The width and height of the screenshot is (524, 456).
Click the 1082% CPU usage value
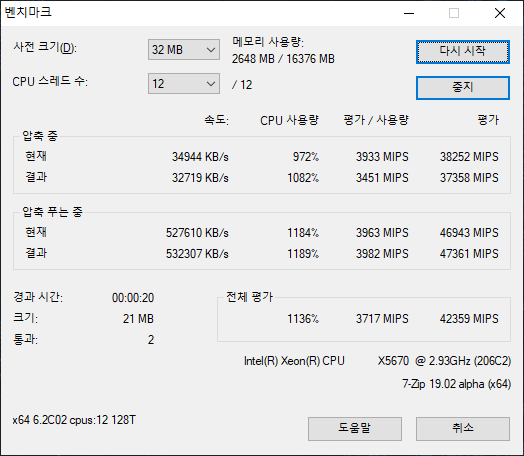[303, 178]
